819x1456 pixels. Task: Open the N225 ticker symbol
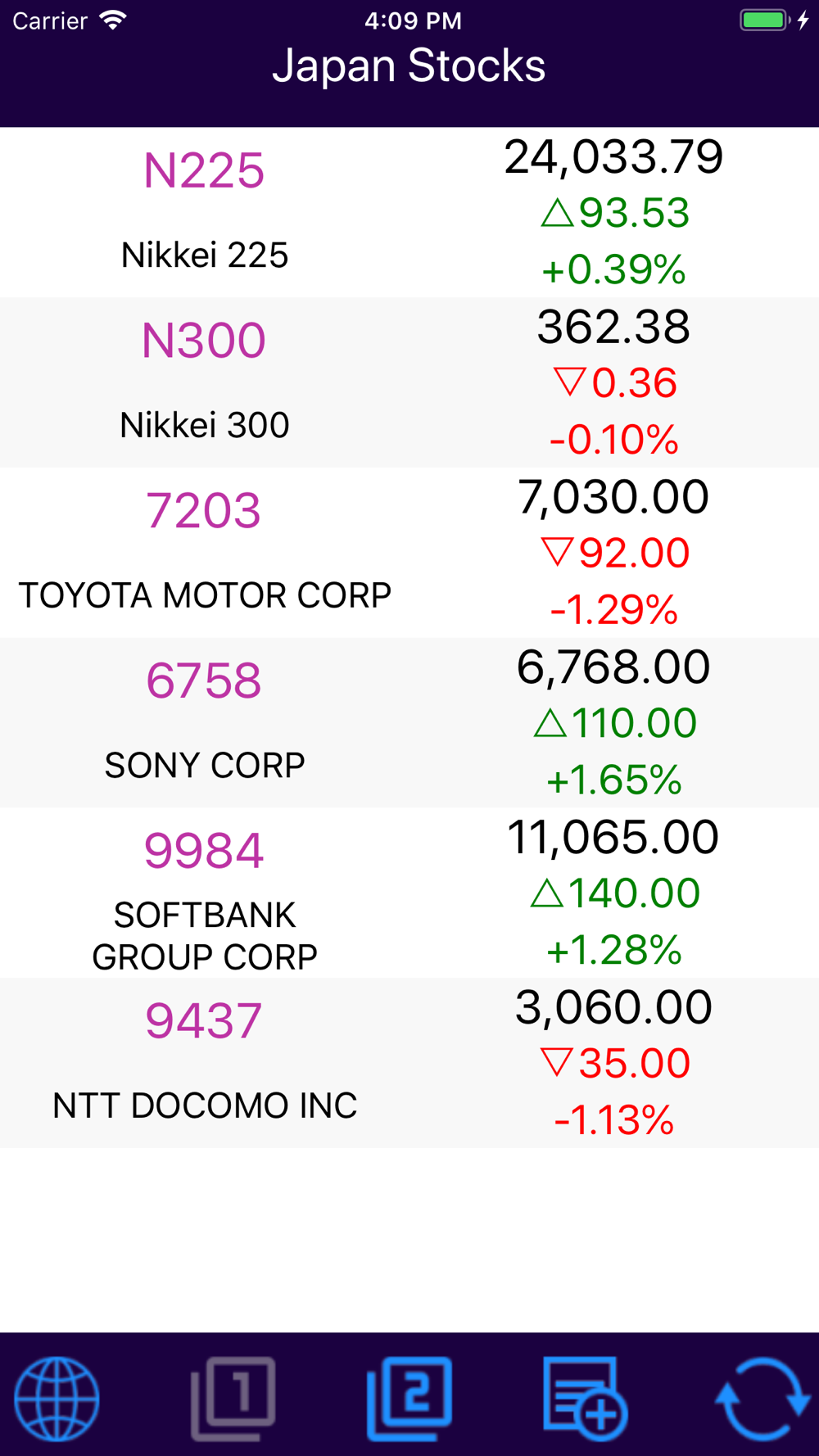click(x=204, y=170)
